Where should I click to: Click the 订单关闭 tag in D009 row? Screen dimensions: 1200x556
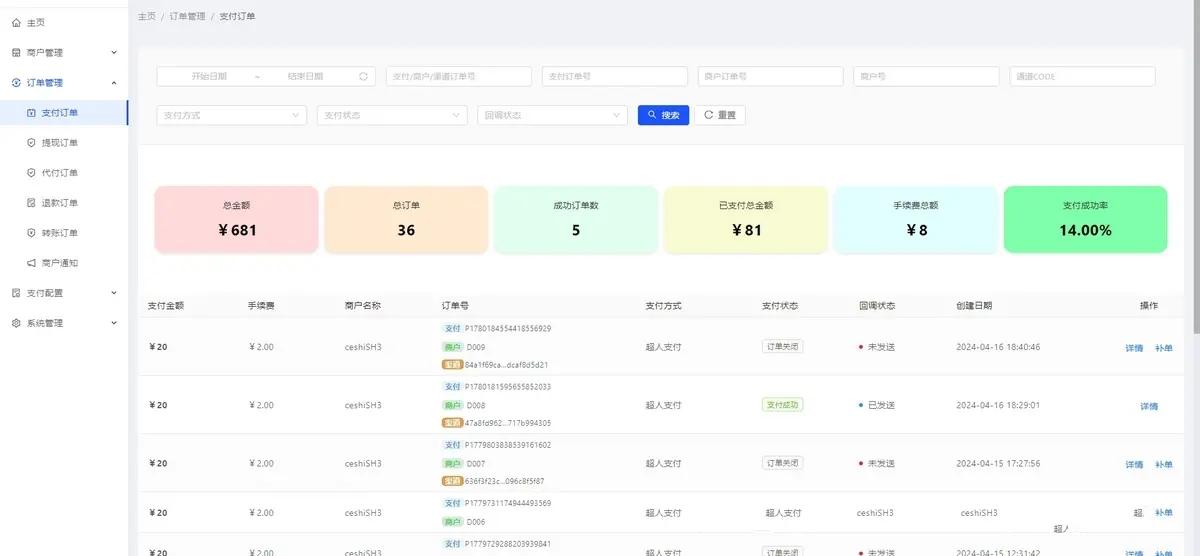click(782, 347)
